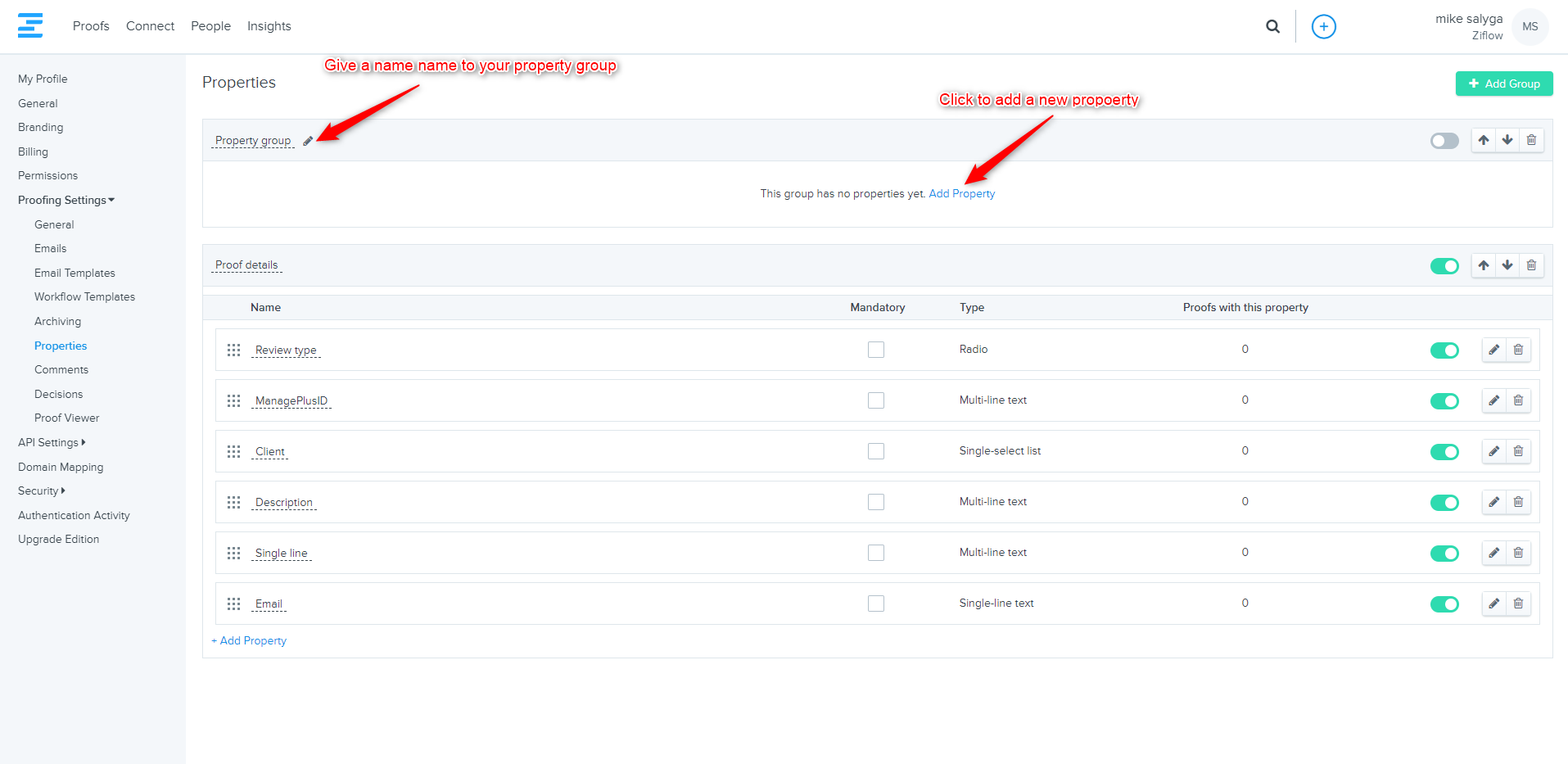Check Mandatory box for Description

(876, 502)
